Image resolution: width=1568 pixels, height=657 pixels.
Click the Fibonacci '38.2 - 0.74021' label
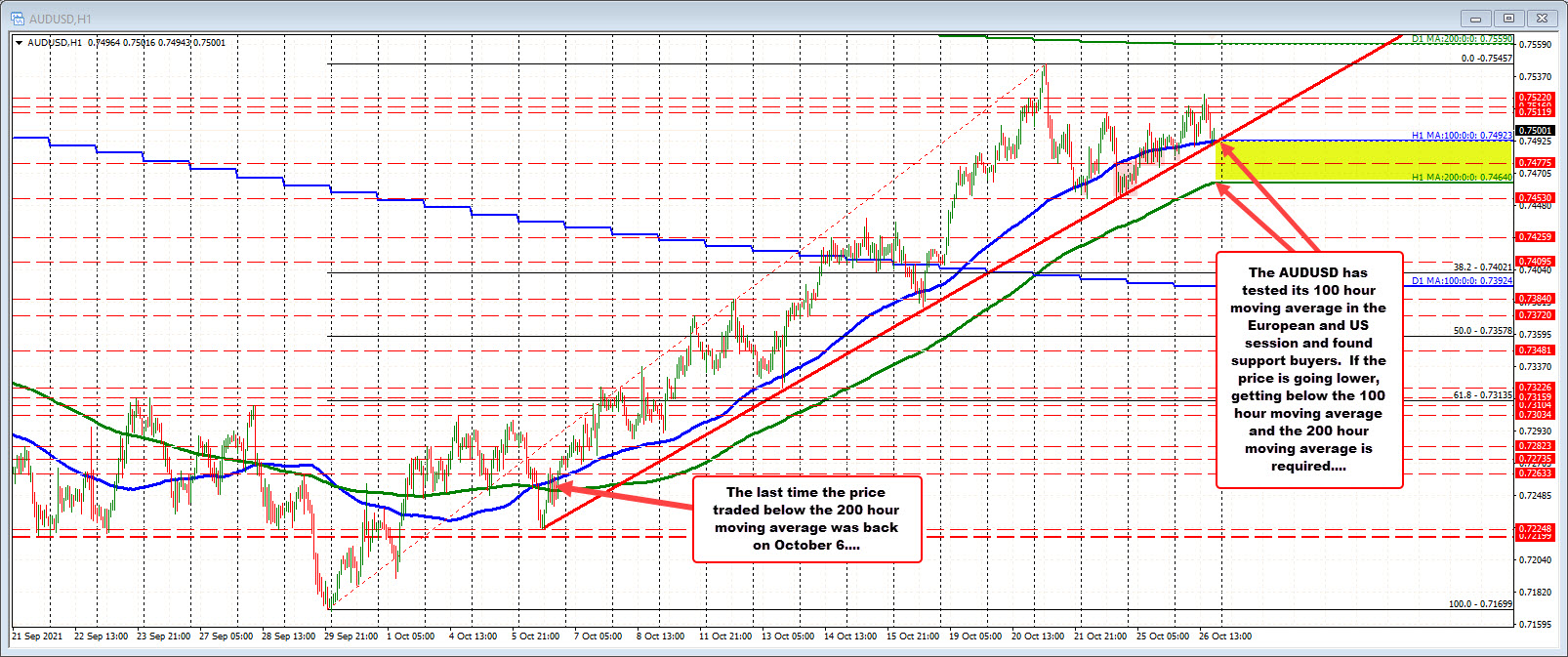tap(1482, 267)
